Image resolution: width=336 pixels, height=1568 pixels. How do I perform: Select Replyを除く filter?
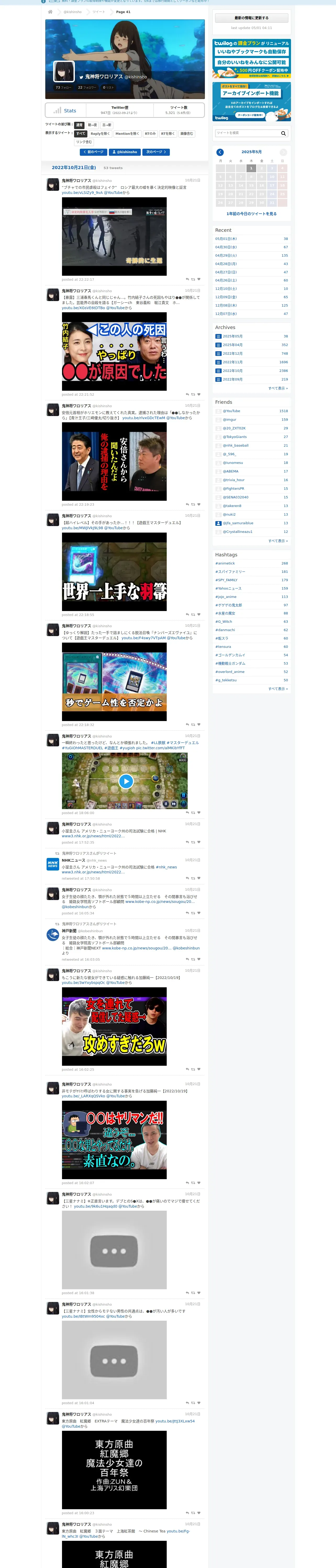click(x=100, y=133)
